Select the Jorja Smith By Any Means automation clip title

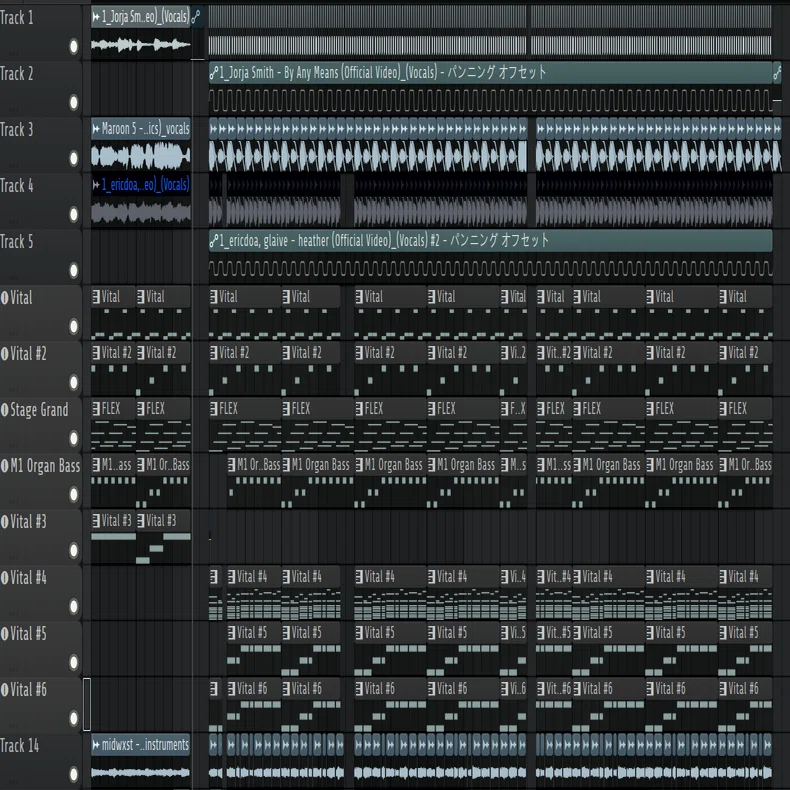pyautogui.click(x=382, y=73)
